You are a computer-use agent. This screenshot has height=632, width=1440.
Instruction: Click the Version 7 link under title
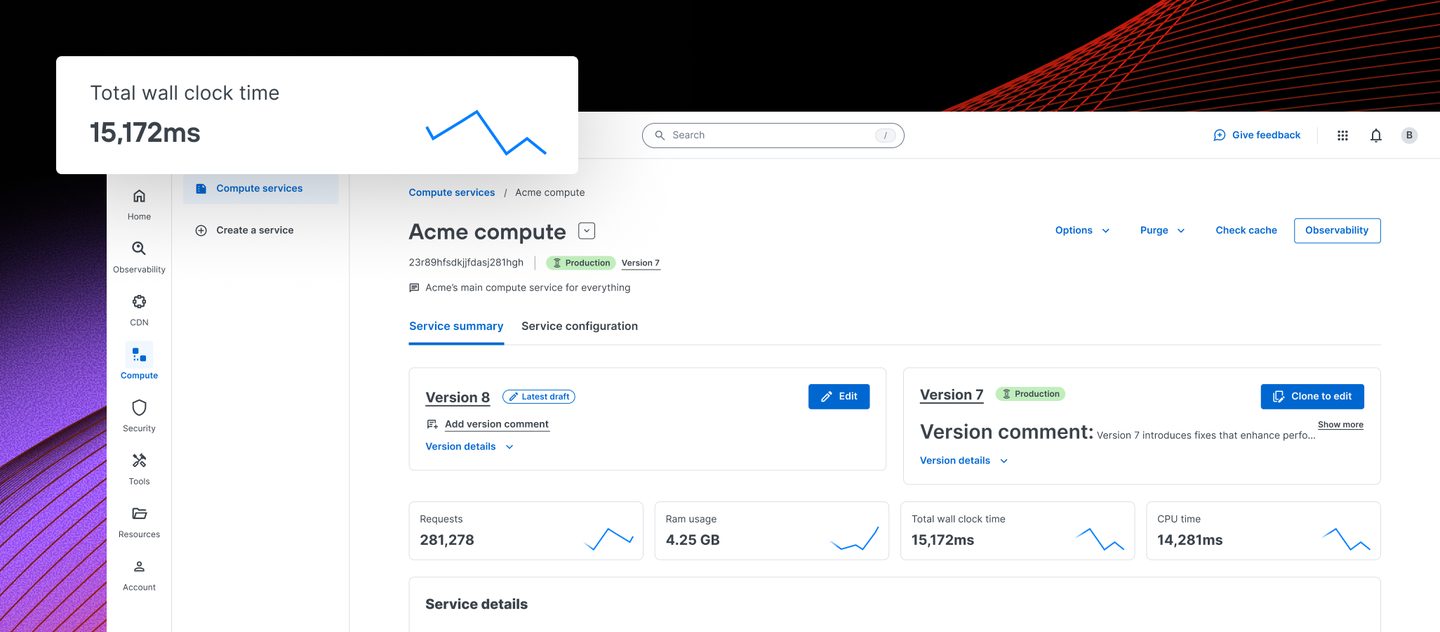641,263
